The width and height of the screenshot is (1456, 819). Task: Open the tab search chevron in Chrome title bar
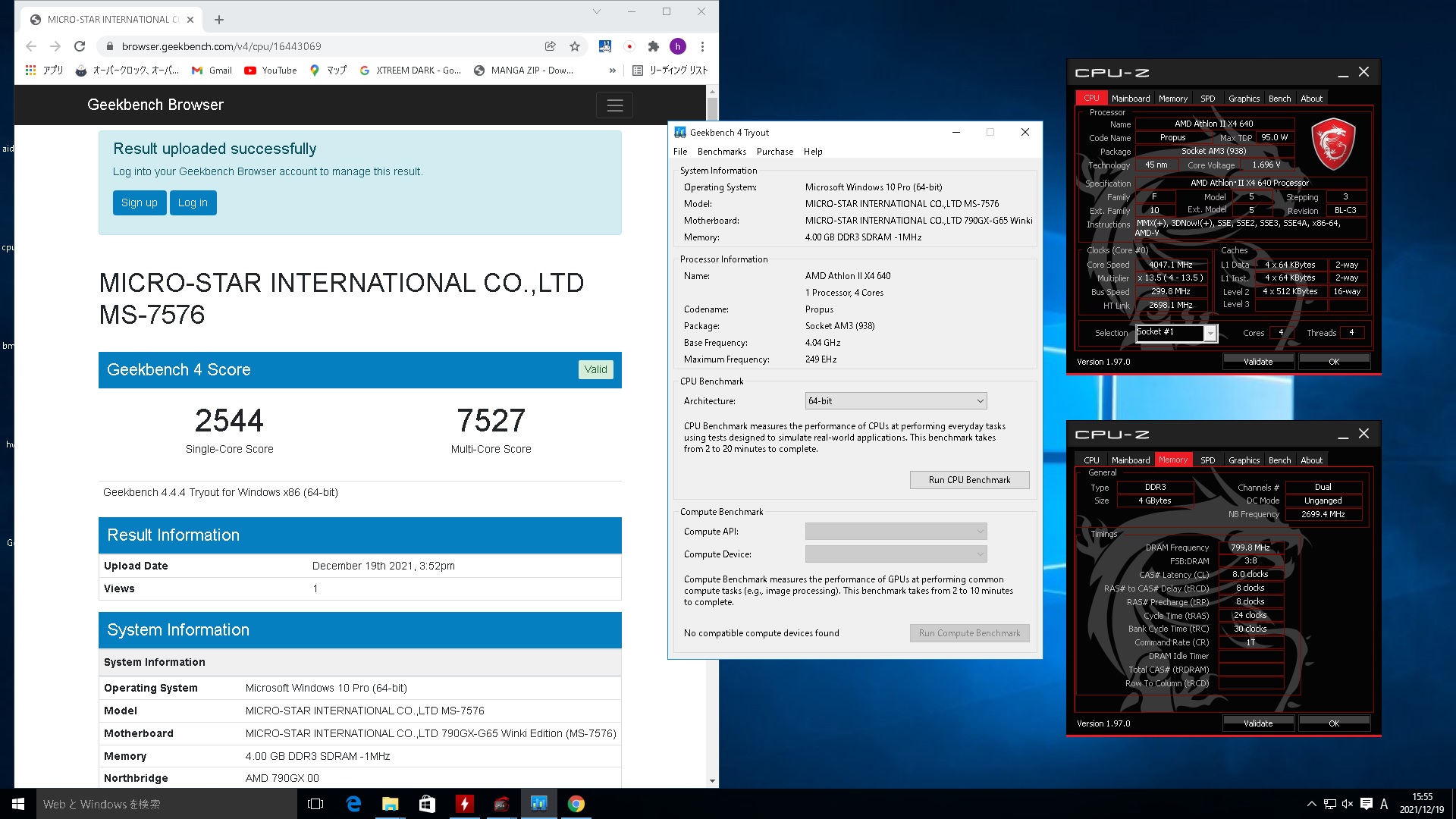click(597, 11)
